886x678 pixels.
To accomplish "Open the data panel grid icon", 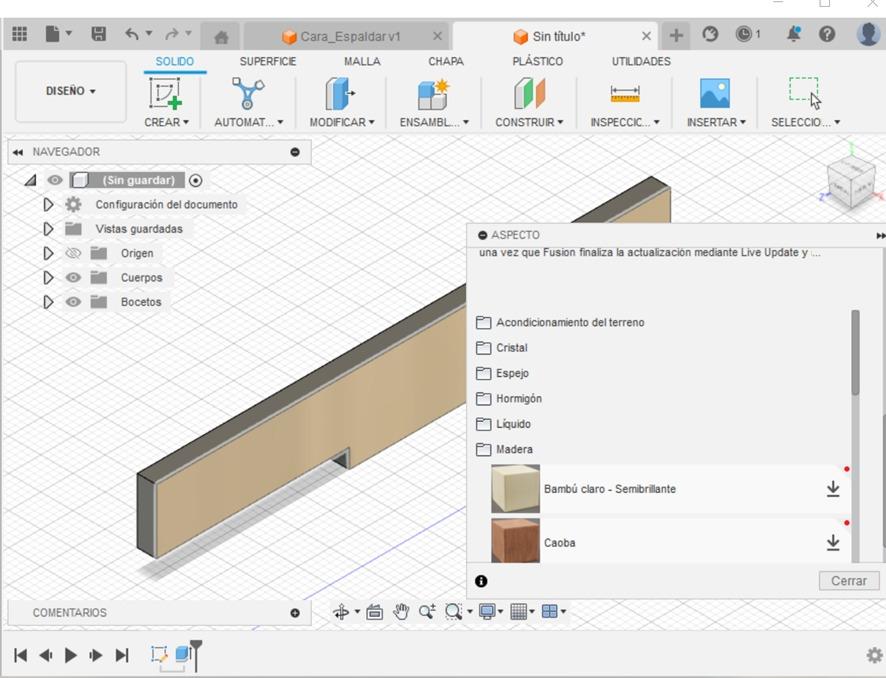I will 19,34.
